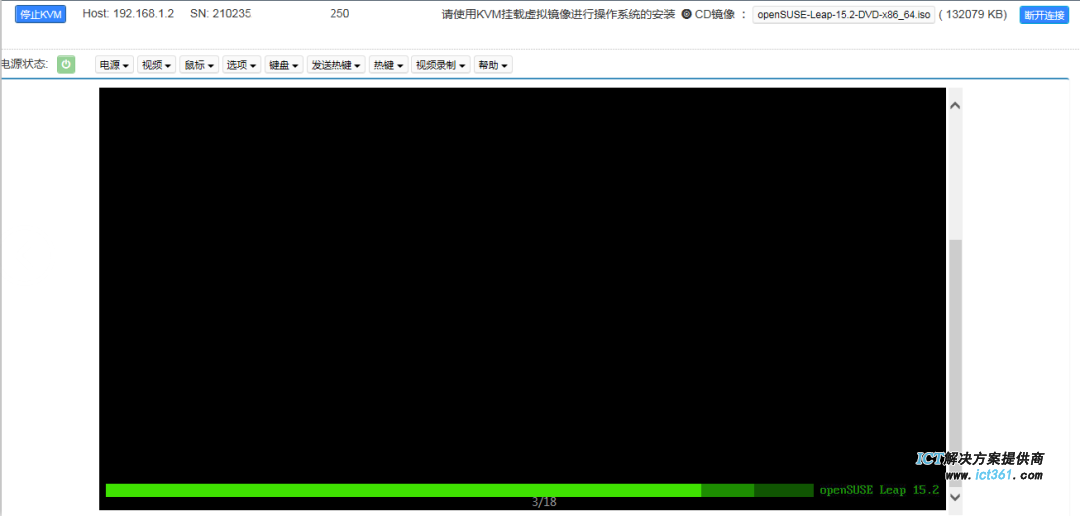Open the 视频 dropdown menu
This screenshot has width=1080, height=516.
coord(156,65)
